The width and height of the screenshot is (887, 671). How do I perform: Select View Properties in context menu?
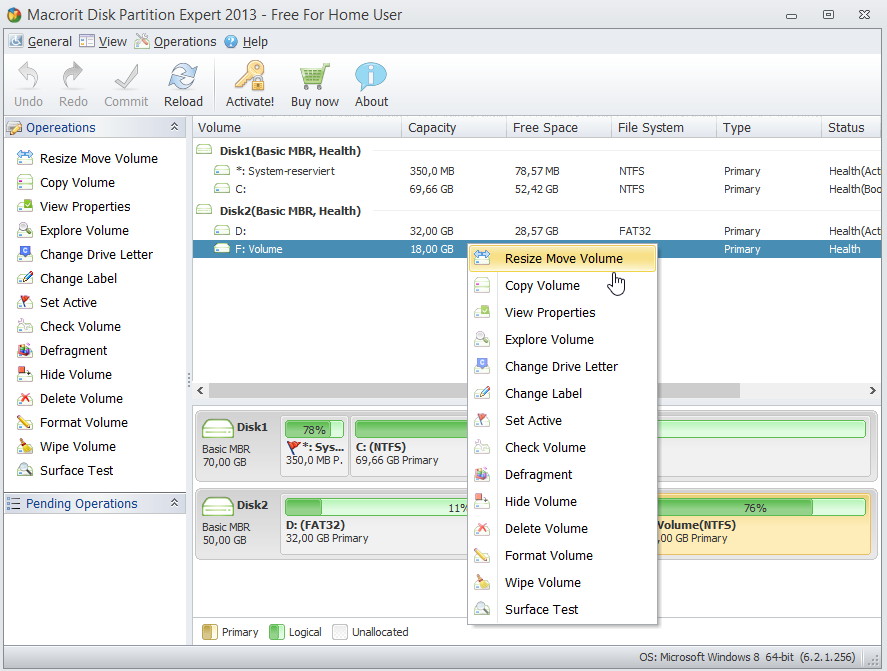click(x=563, y=313)
